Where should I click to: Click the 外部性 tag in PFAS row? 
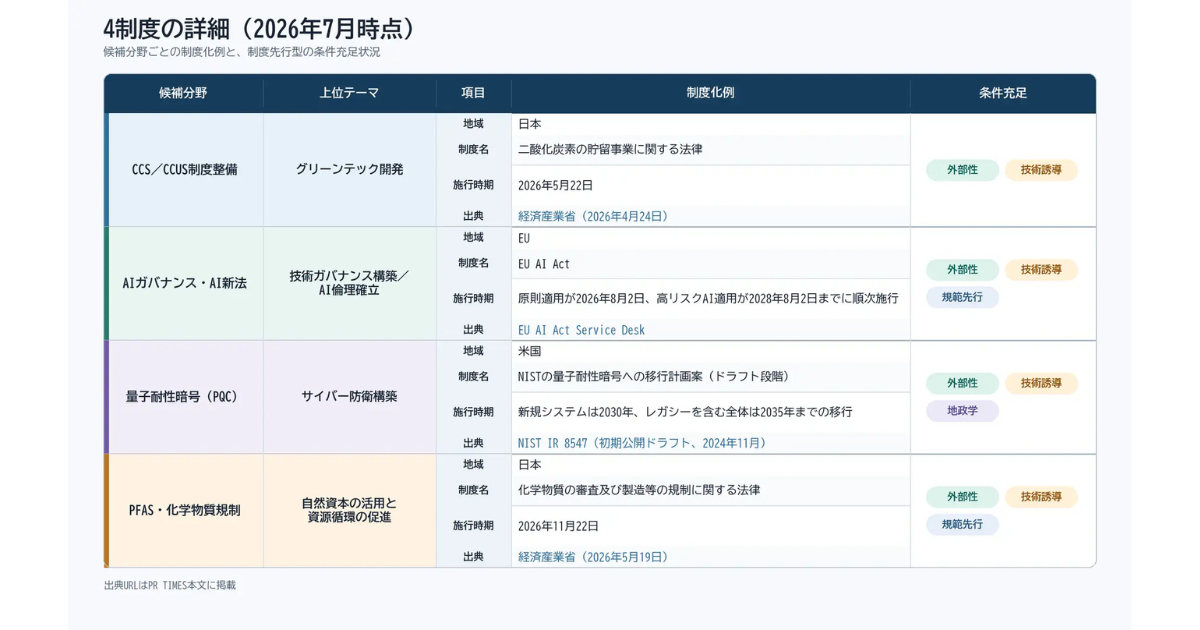click(x=962, y=497)
